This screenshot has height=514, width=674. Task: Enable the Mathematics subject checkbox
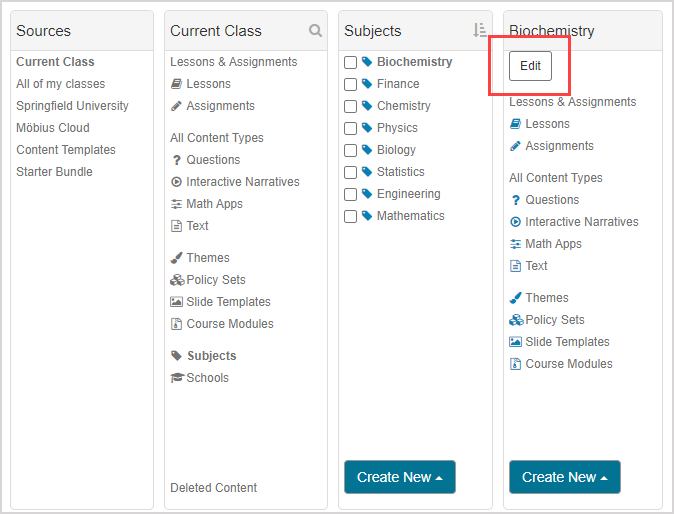(x=351, y=216)
